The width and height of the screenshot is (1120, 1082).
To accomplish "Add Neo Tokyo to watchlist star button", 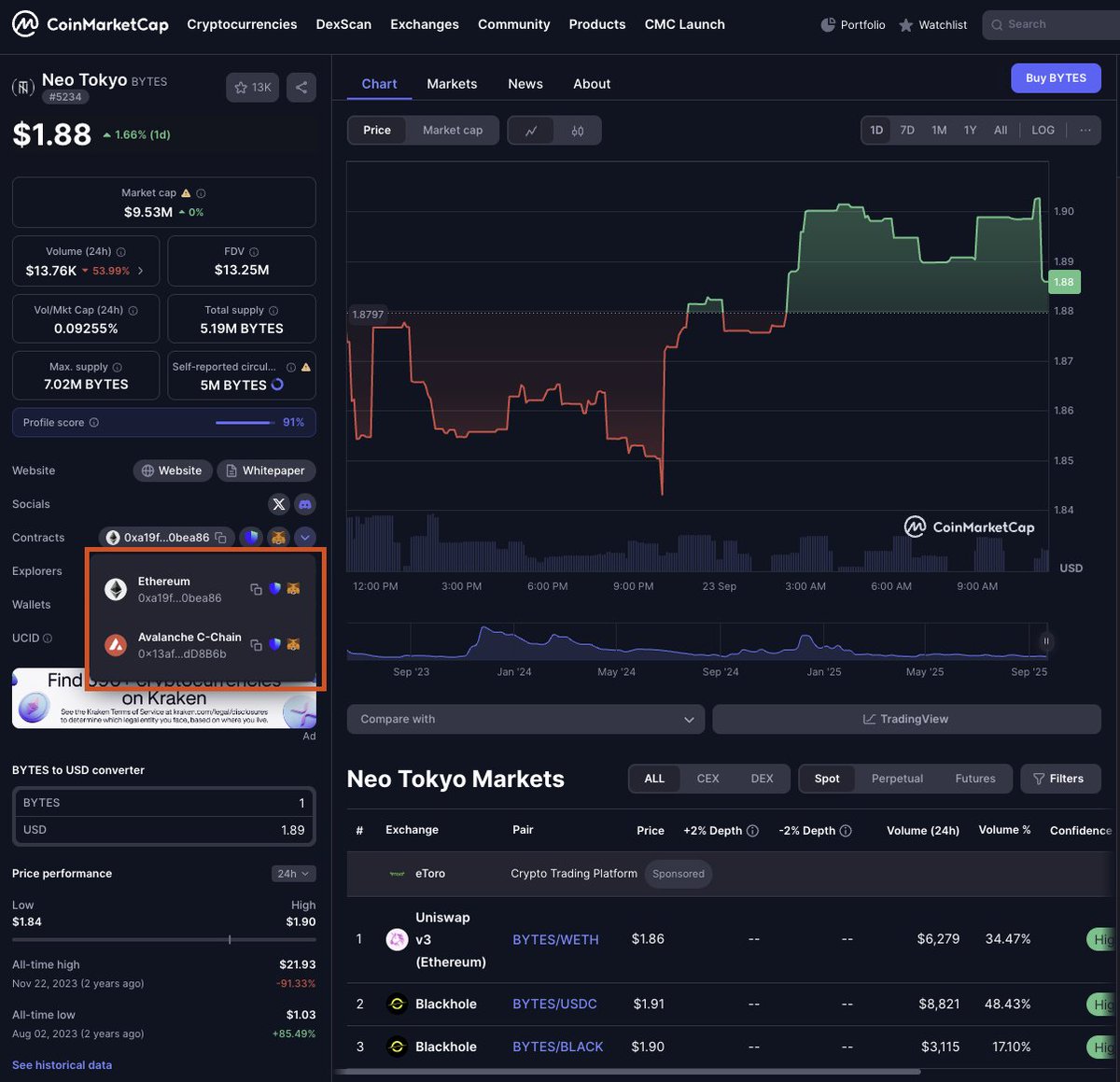I will pos(252,88).
